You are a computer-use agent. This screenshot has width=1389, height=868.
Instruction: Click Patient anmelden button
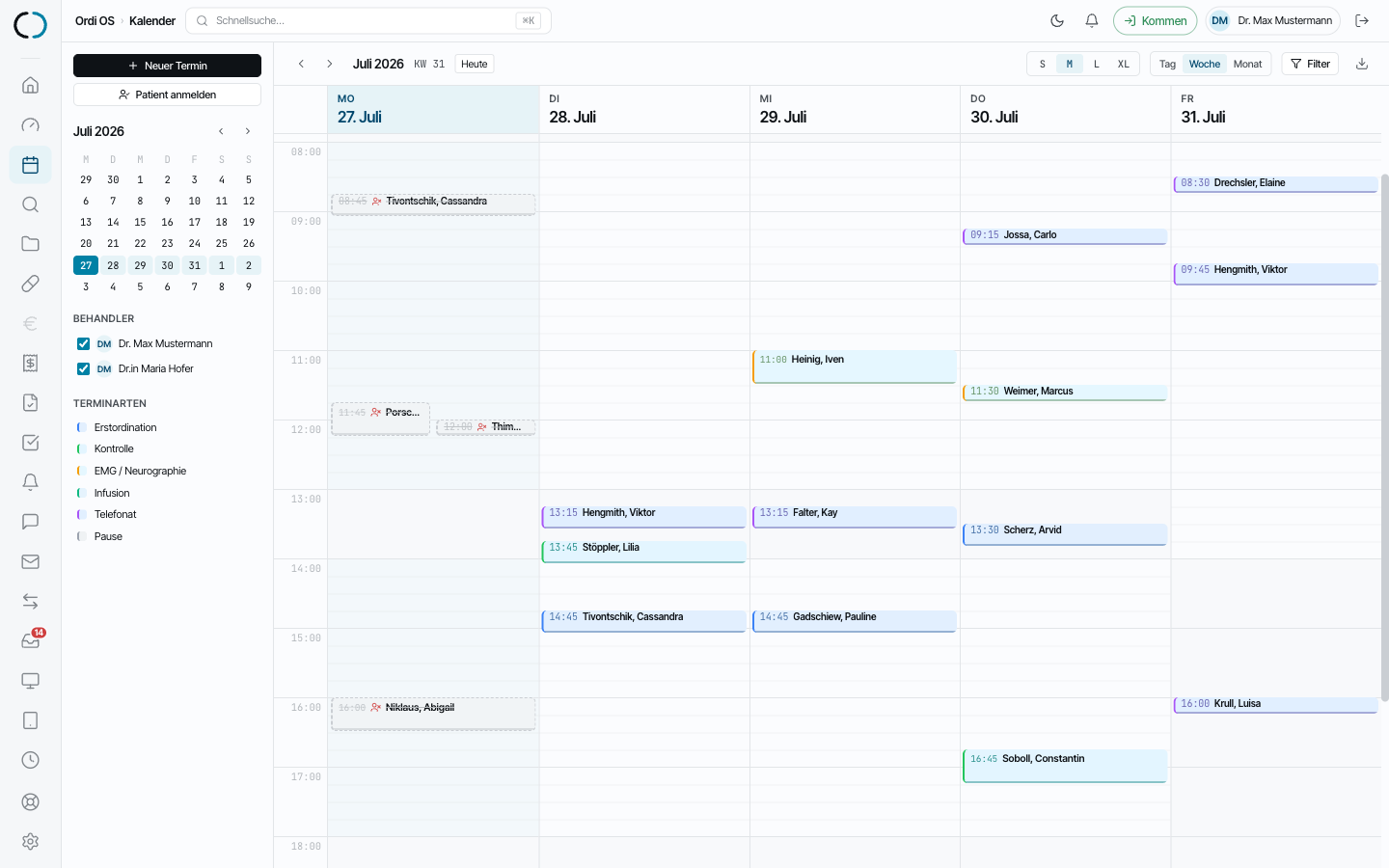click(x=167, y=95)
